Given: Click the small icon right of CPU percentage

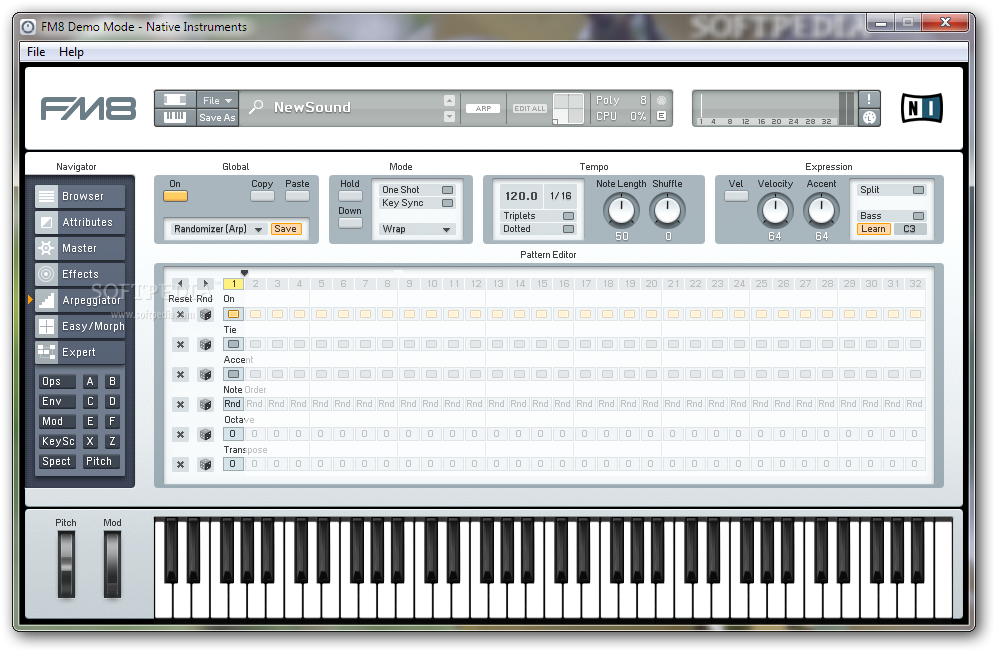Looking at the screenshot, I should click(661, 116).
